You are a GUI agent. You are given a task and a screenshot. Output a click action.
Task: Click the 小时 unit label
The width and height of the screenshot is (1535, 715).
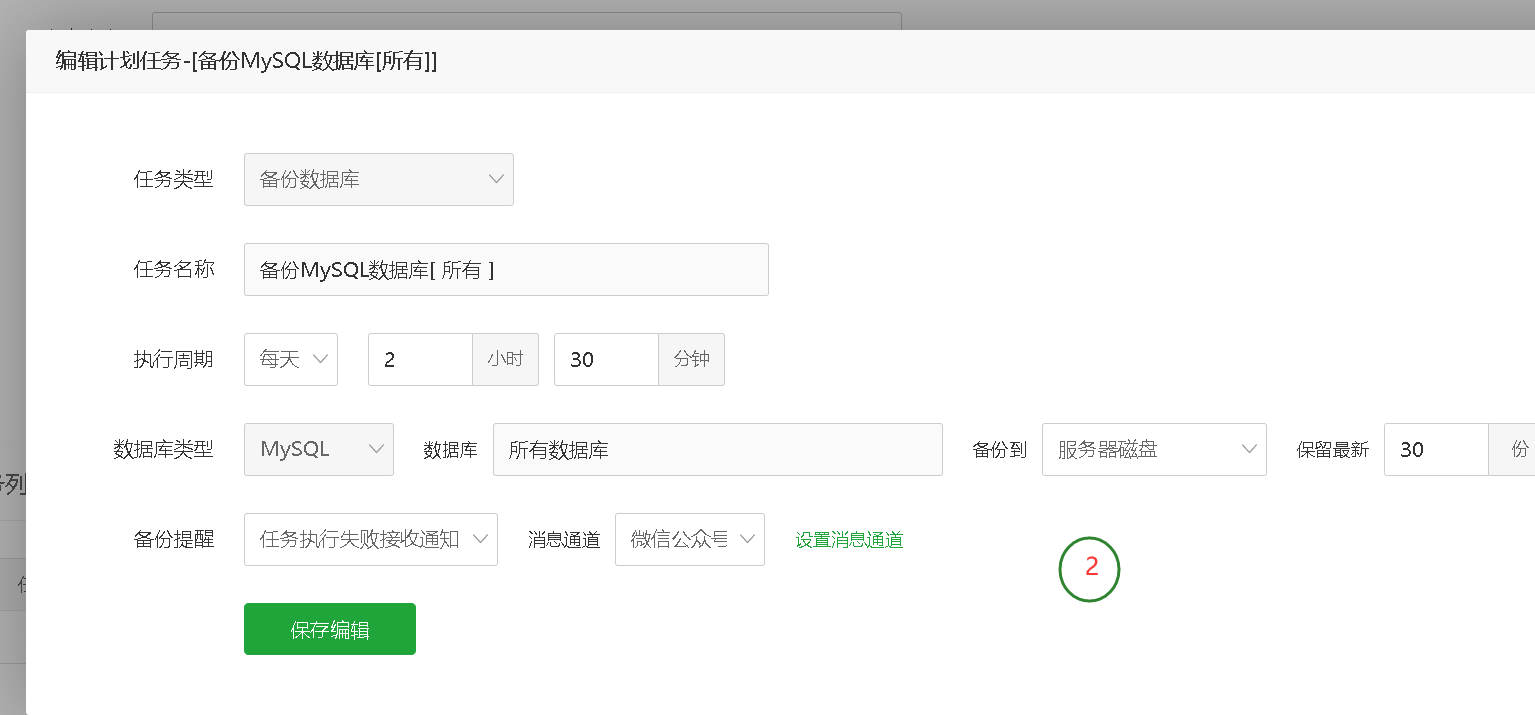coord(505,359)
